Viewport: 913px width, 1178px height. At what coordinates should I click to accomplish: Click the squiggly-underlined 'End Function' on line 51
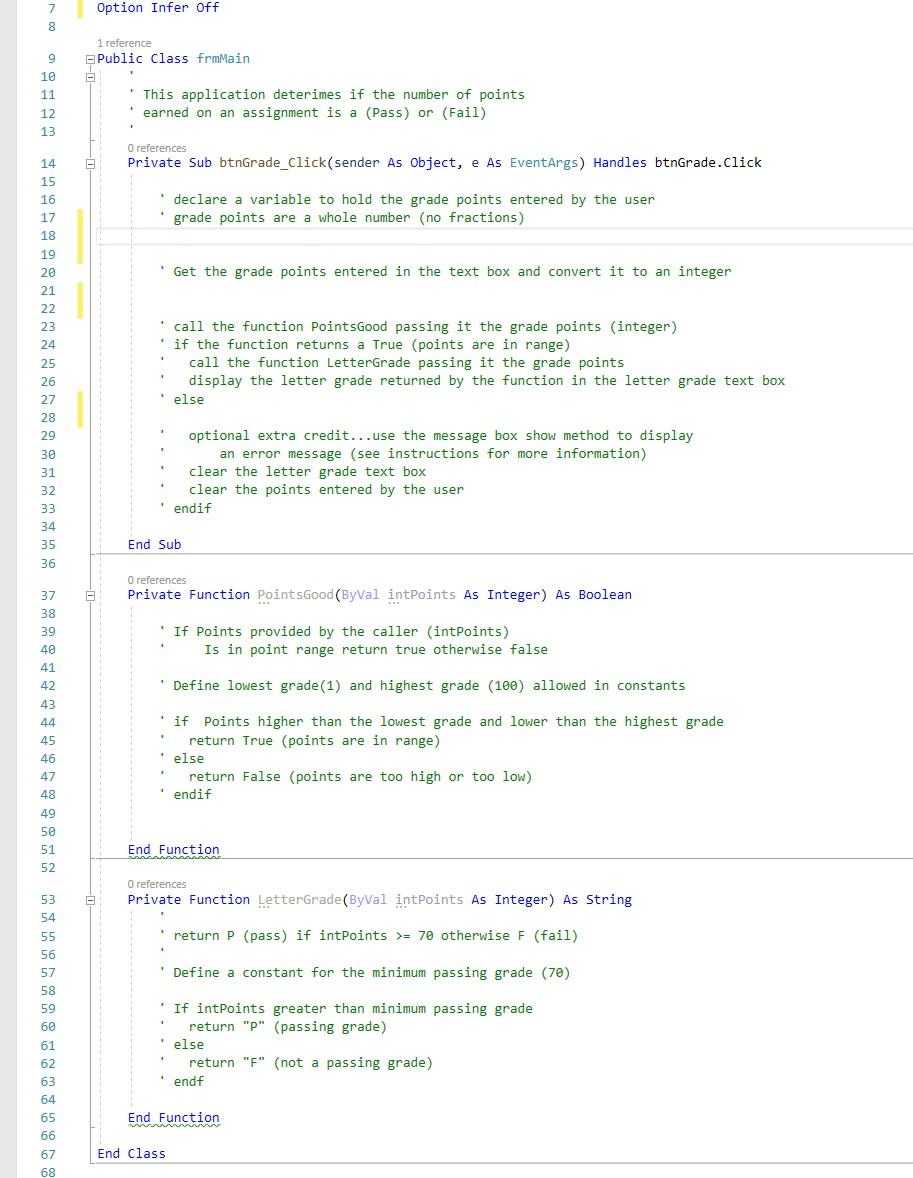click(x=172, y=849)
